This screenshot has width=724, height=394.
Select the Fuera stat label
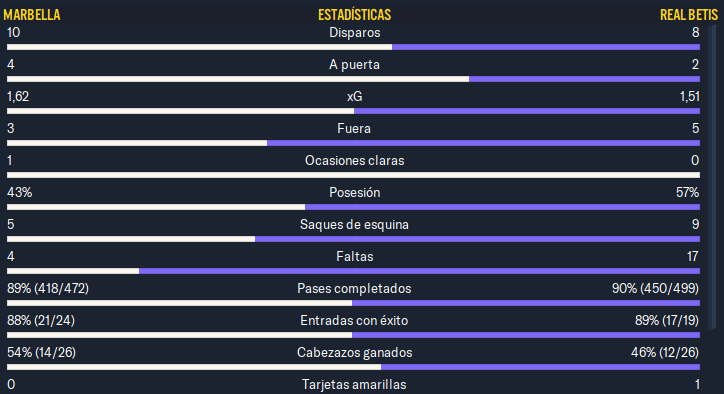coord(354,128)
